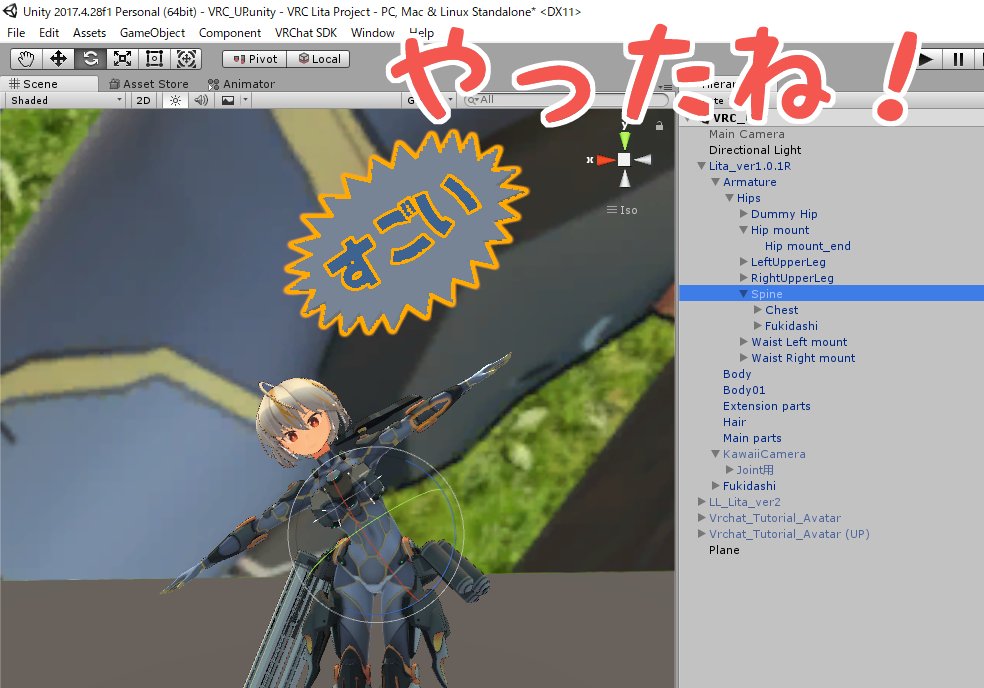Viewport: 984px width, 688px height.
Task: Select the Hair object
Action: [734, 422]
